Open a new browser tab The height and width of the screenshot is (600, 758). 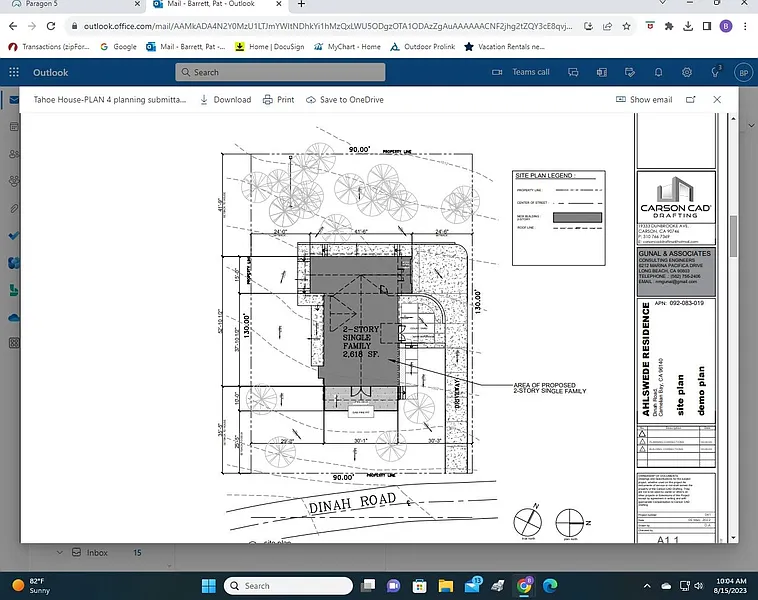[301, 5]
